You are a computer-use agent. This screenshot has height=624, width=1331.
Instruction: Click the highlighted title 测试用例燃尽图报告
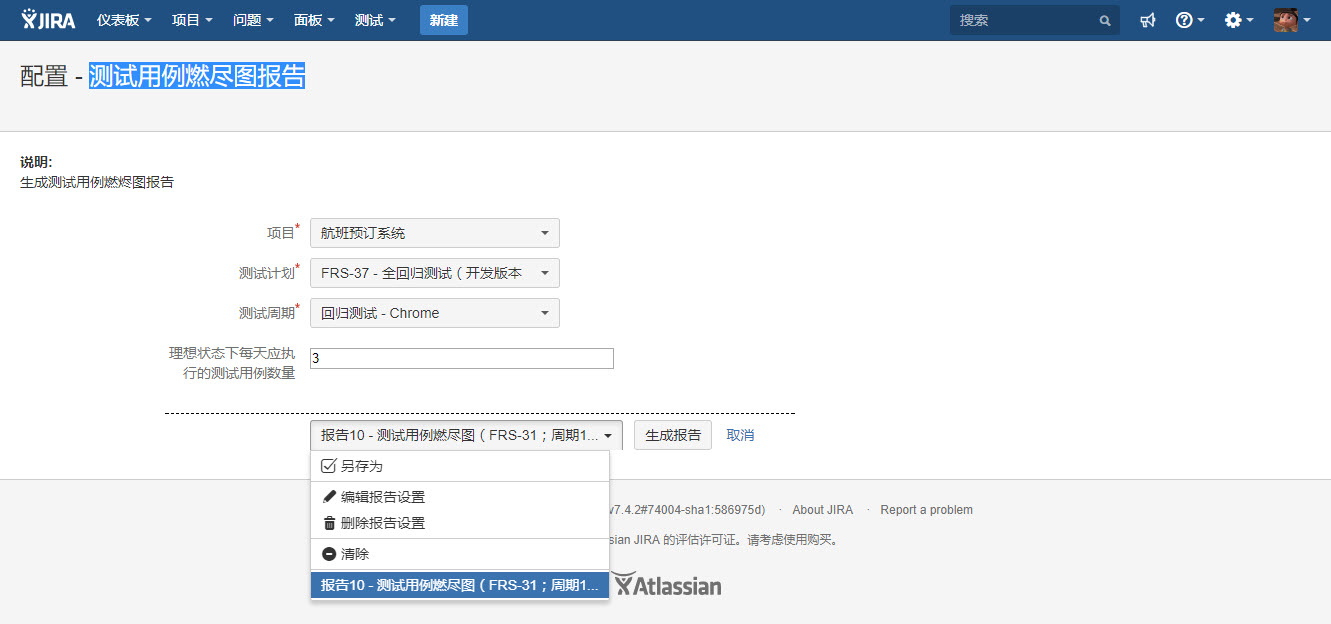click(x=197, y=76)
